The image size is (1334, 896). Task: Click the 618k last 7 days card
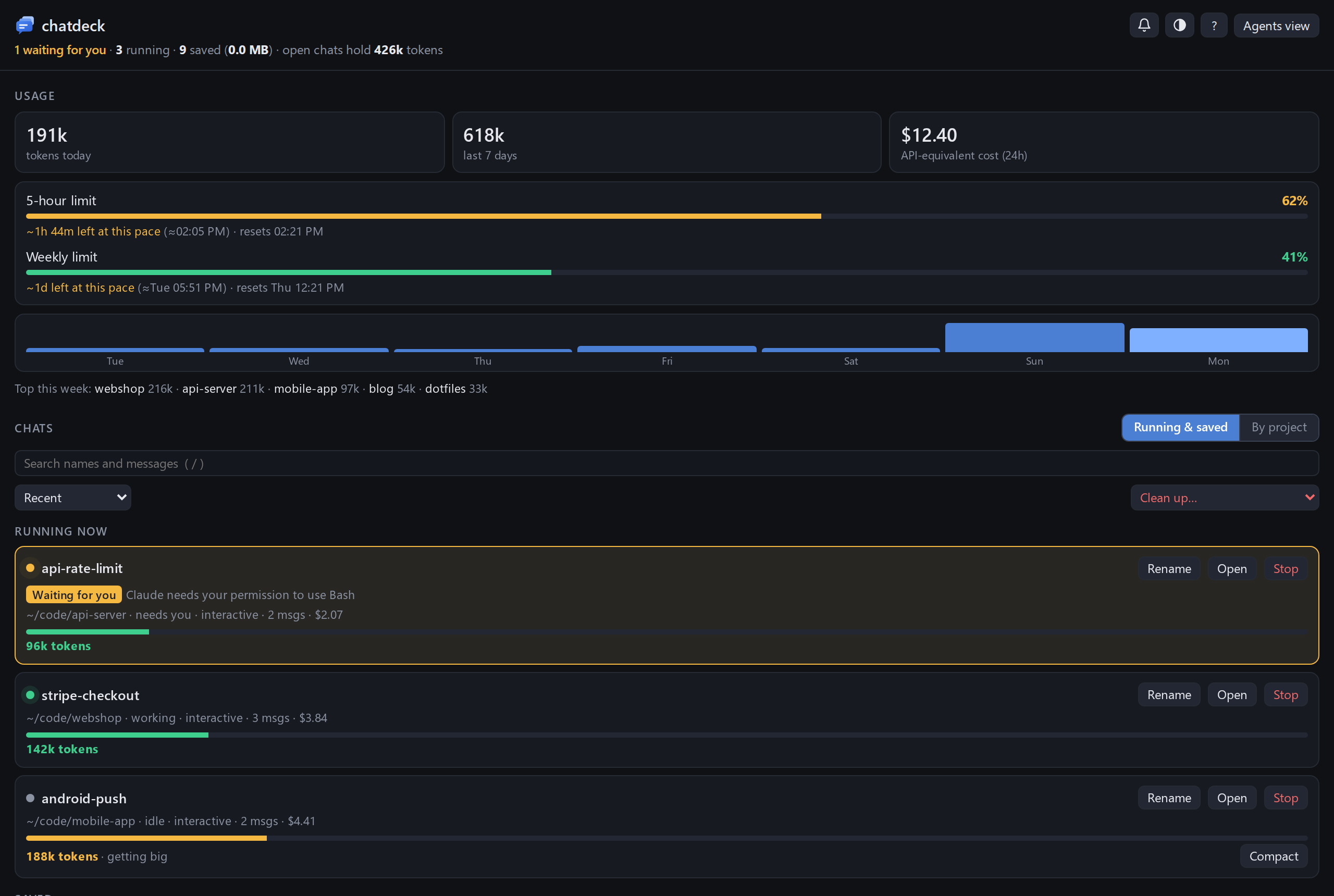[x=666, y=142]
